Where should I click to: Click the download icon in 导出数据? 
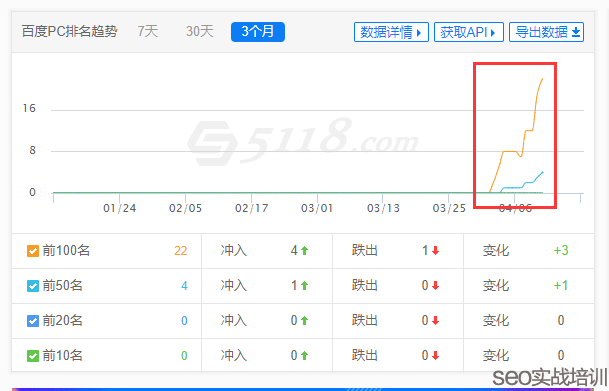coord(576,32)
